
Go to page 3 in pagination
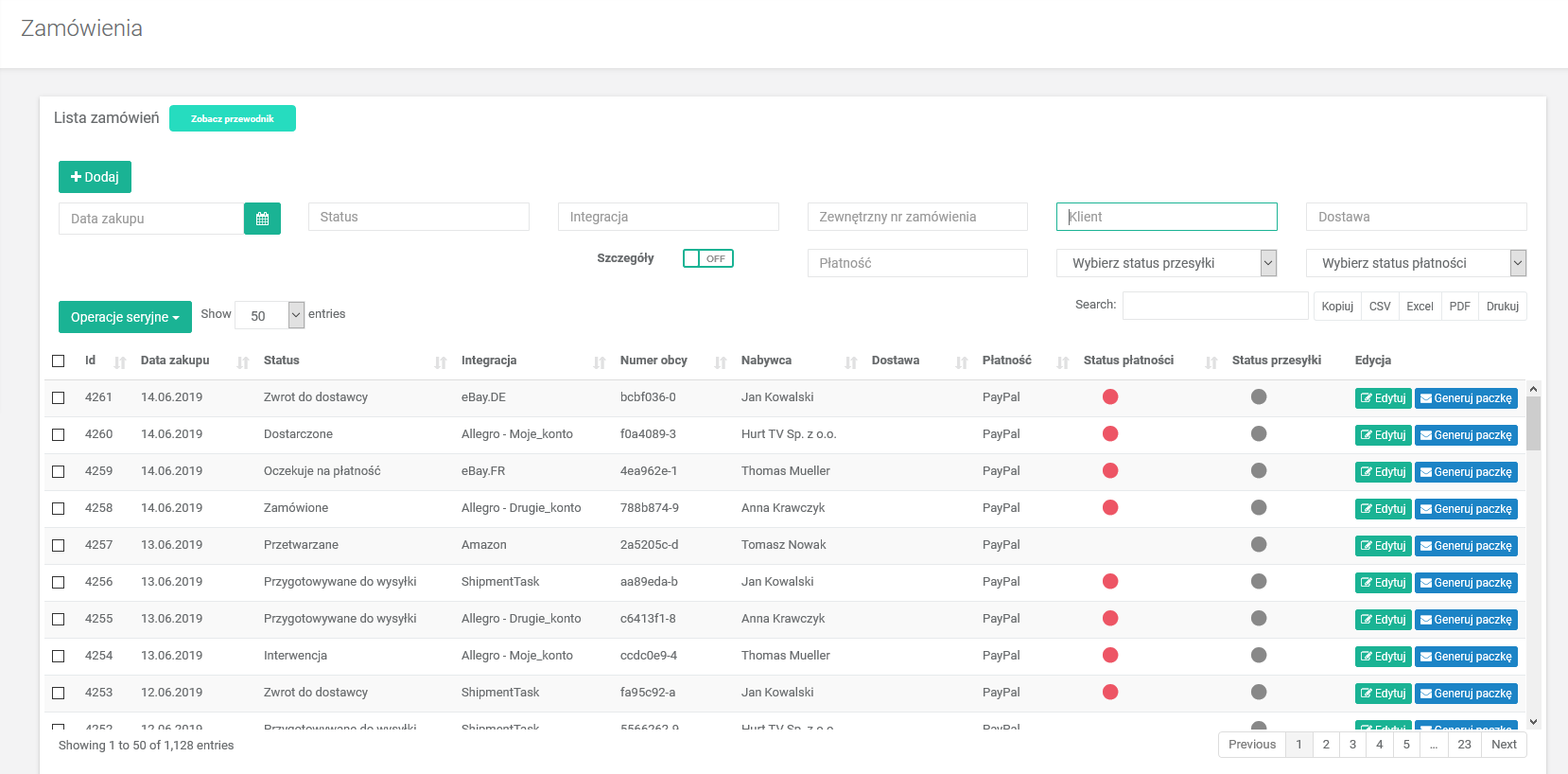click(1352, 745)
